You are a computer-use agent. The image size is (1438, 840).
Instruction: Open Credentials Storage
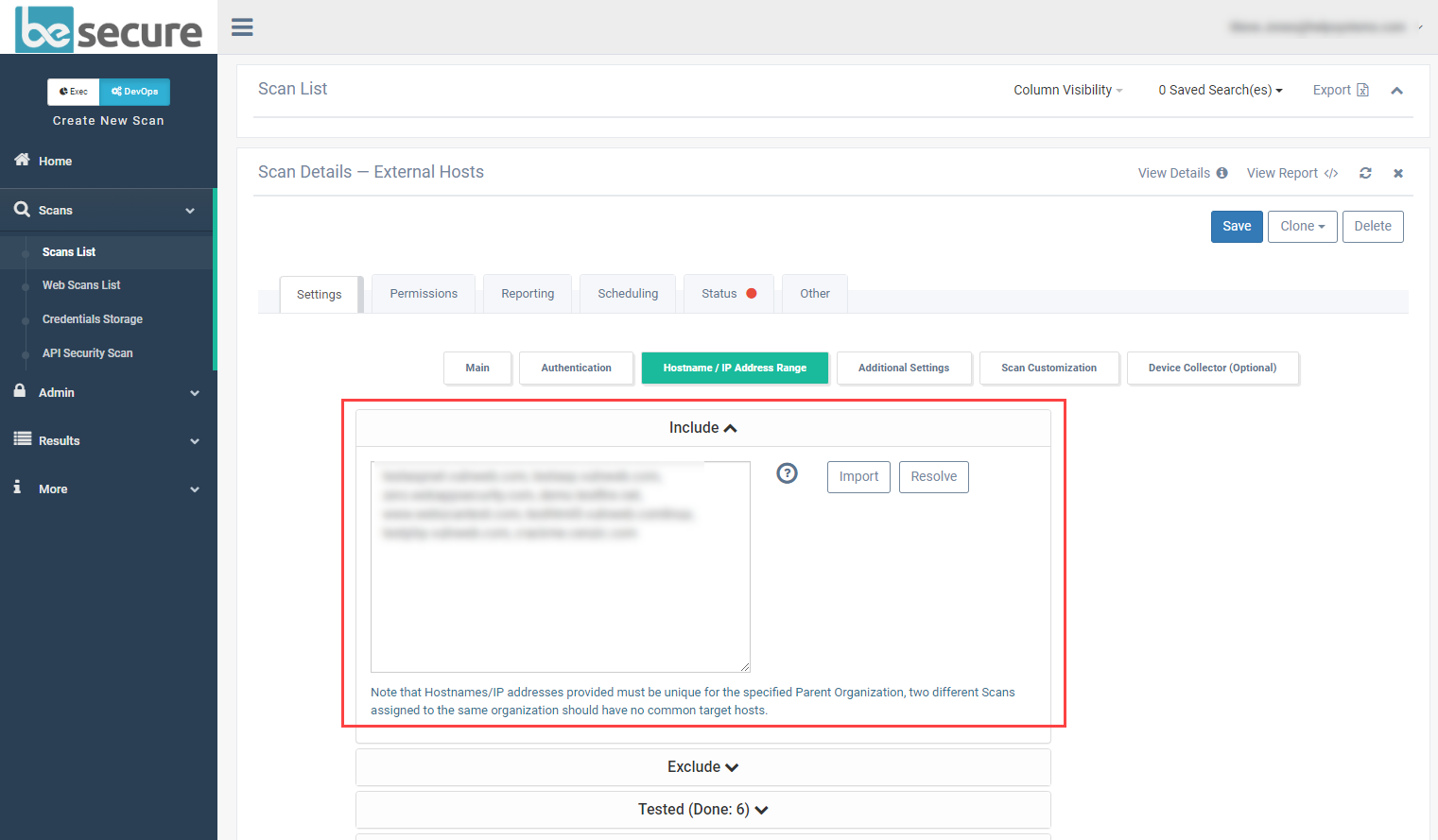(93, 319)
